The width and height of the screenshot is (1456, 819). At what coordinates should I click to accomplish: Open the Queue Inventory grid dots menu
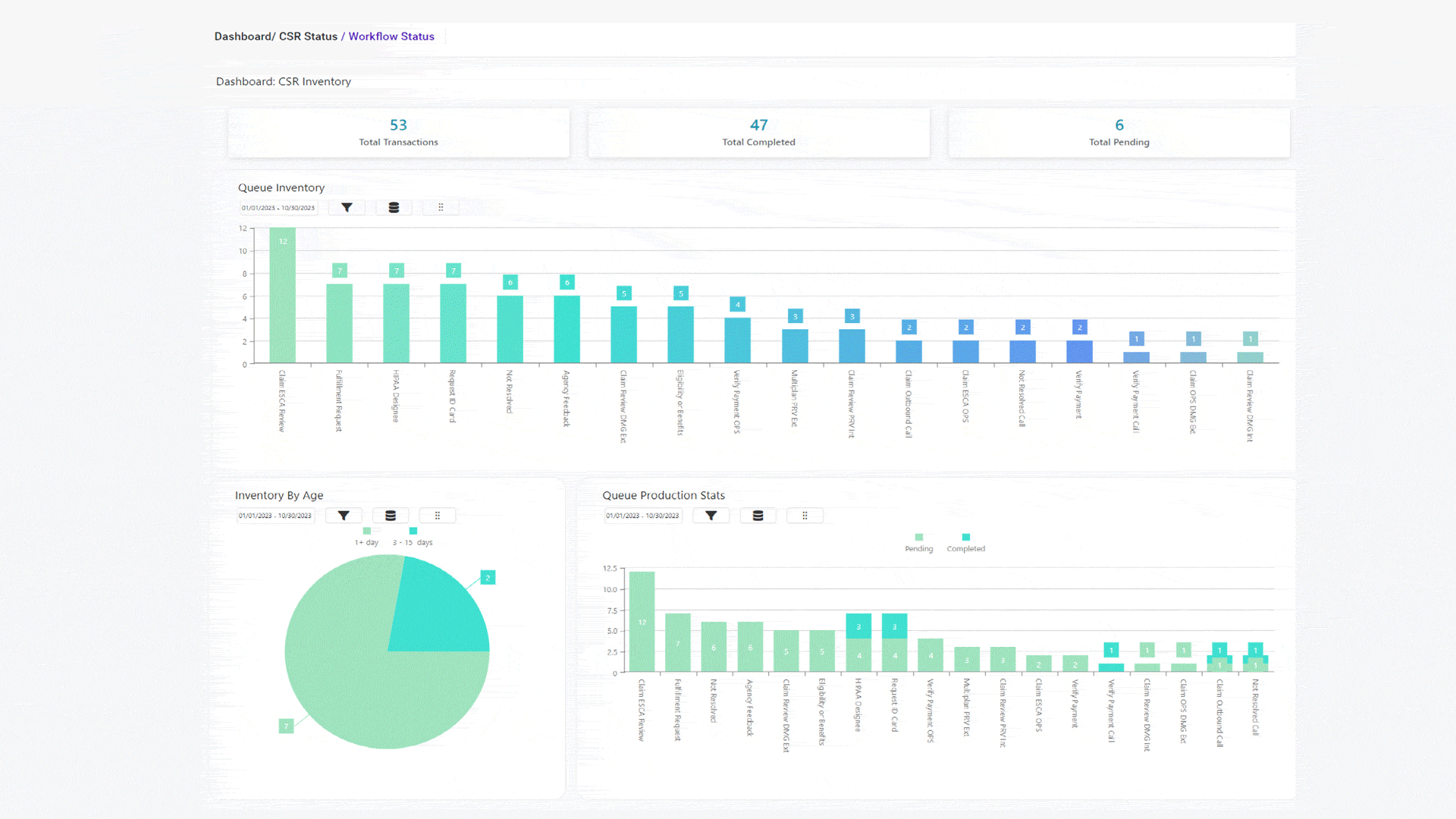pos(441,208)
